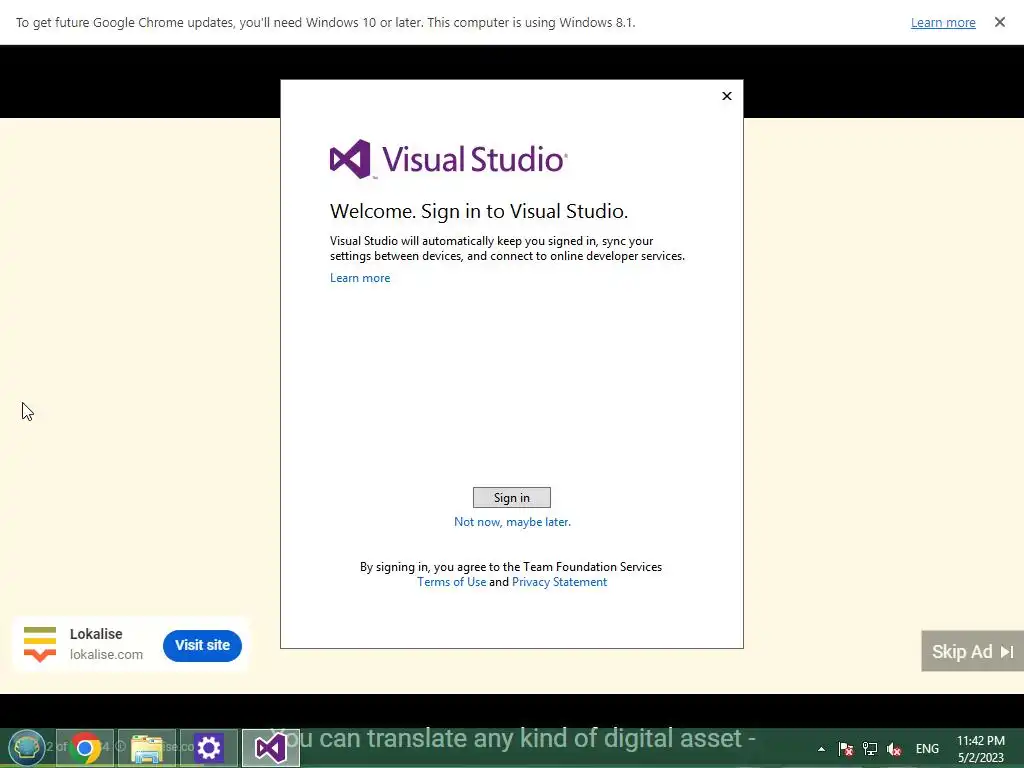Open Chrome update Learn more link
The width and height of the screenshot is (1024, 768).
tap(943, 22)
